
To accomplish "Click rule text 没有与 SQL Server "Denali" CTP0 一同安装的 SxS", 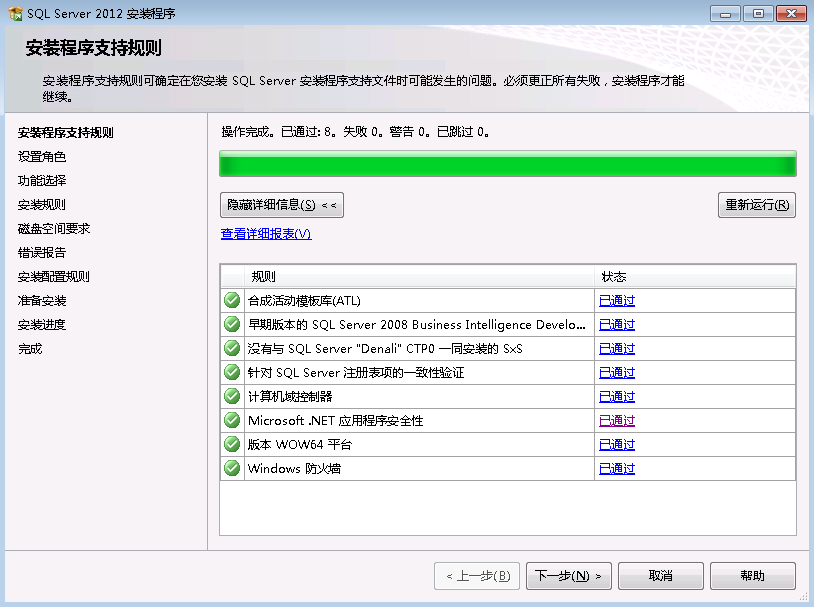I will pyautogui.click(x=385, y=348).
